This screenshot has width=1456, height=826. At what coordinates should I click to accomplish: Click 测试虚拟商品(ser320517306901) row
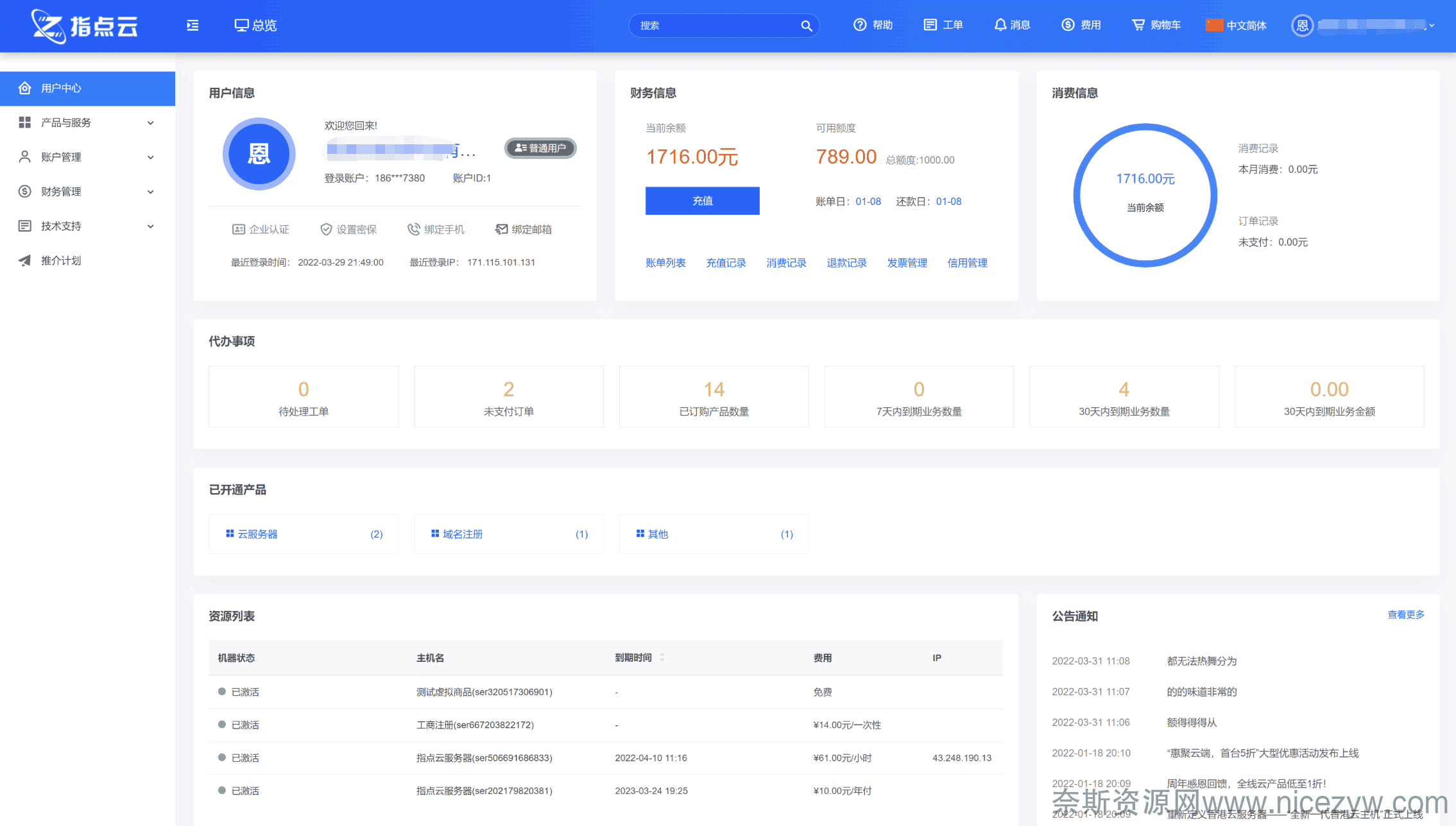(x=606, y=692)
